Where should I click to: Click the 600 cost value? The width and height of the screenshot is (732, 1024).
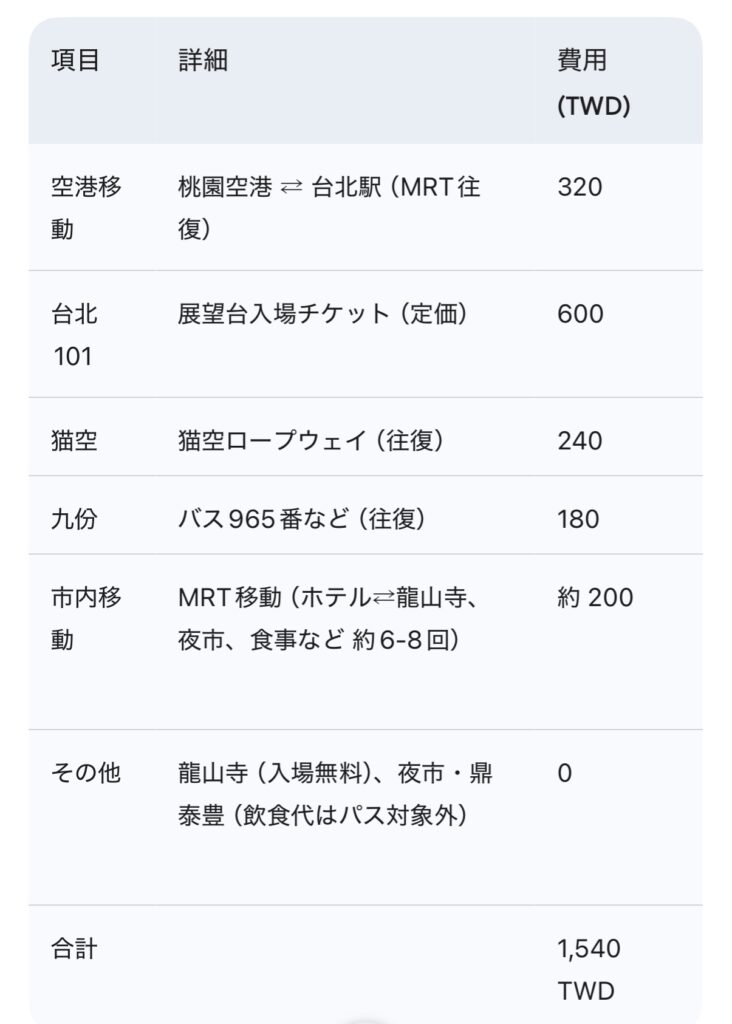pyautogui.click(x=580, y=314)
